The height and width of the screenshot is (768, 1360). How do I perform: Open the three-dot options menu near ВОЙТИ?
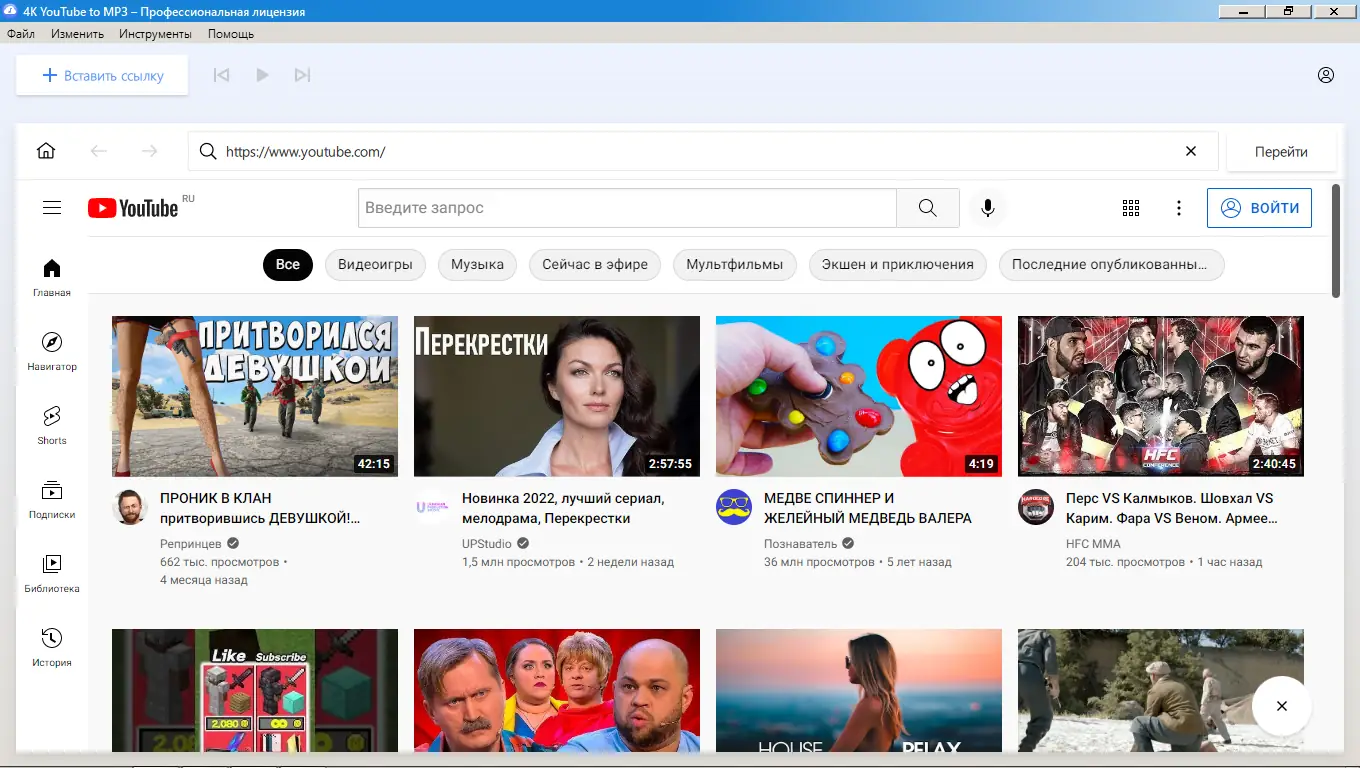(1179, 208)
